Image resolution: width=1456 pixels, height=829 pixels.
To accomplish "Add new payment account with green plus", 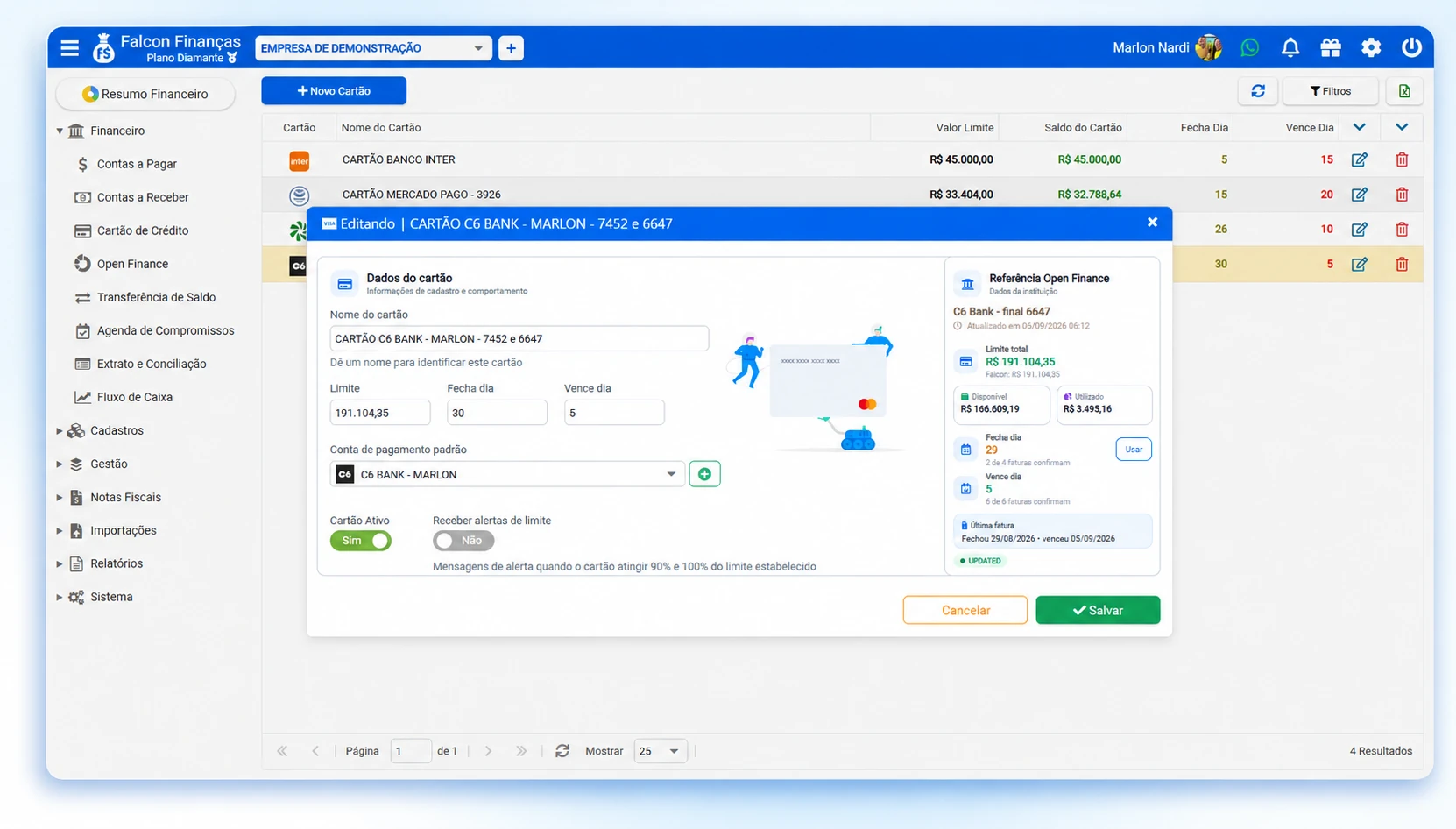I will click(x=704, y=474).
